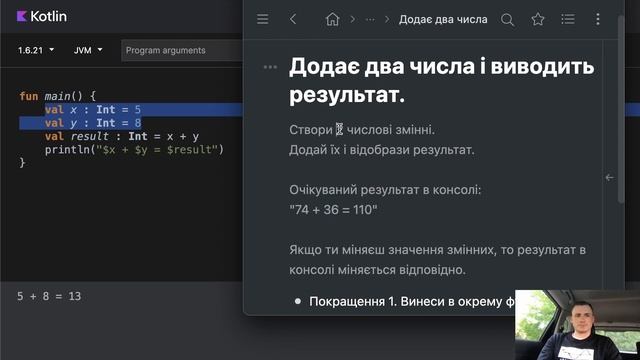640x360 pixels.
Task: Open the table of contents list icon
Action: click(x=568, y=19)
